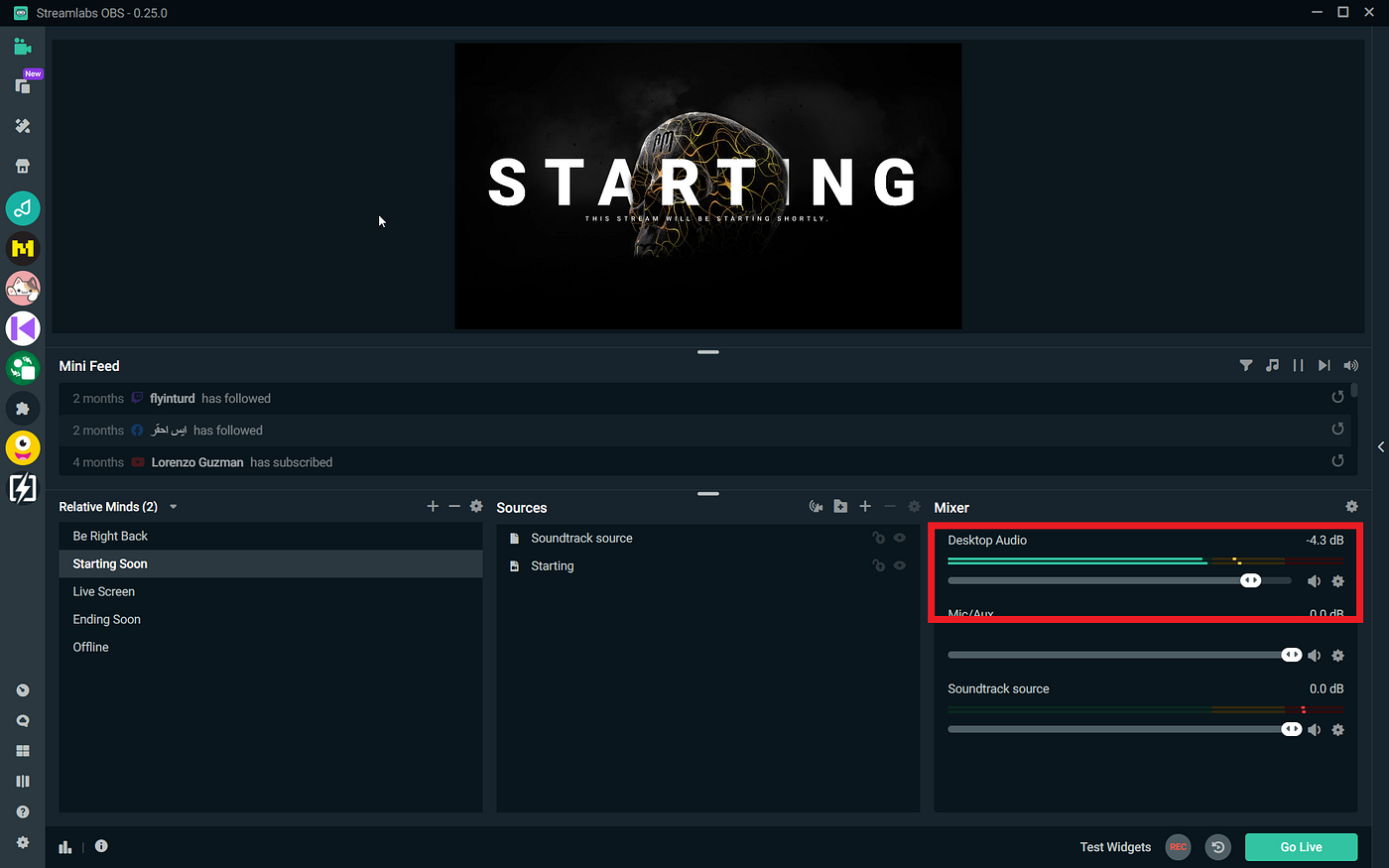Mute Soundtrack source audio
This screenshot has width=1389, height=868.
[1314, 730]
